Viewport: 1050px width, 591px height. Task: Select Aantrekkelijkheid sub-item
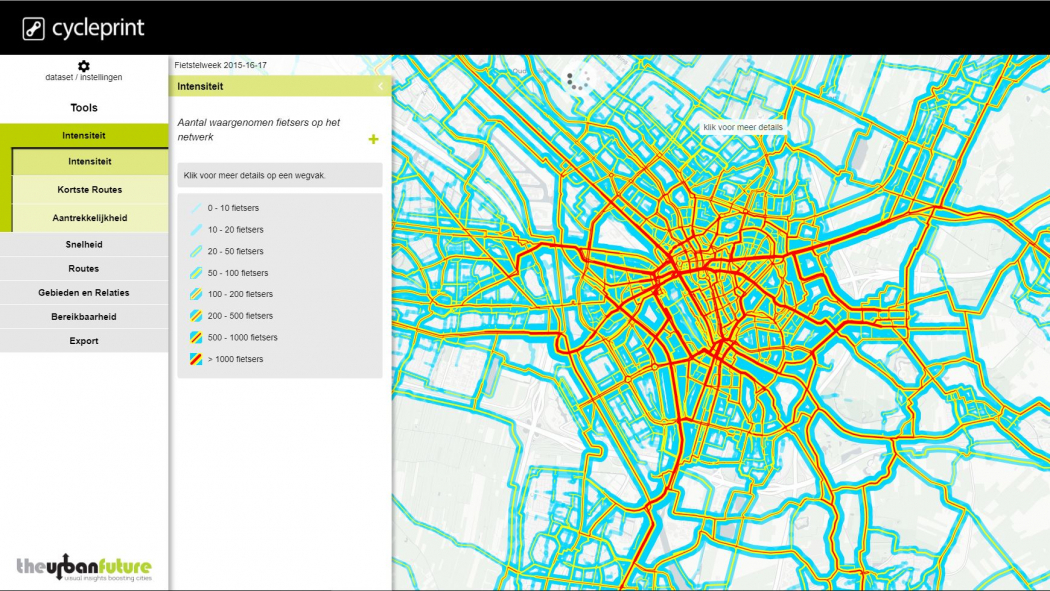[x=90, y=218]
